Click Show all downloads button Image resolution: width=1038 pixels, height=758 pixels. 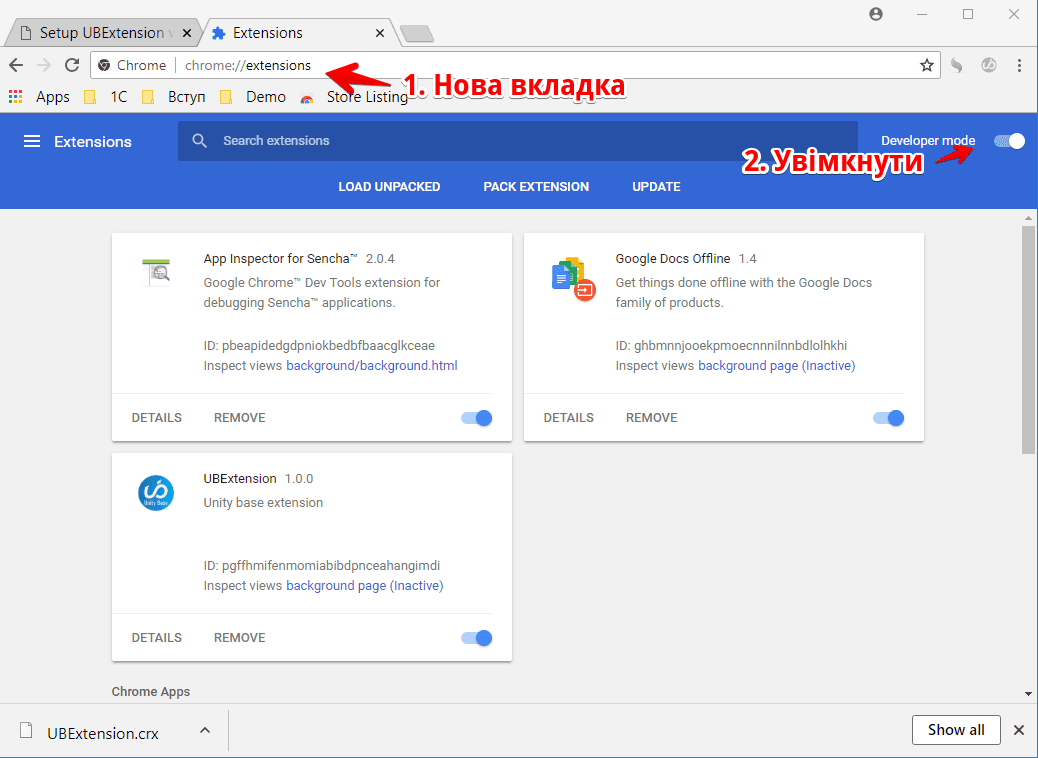(956, 730)
